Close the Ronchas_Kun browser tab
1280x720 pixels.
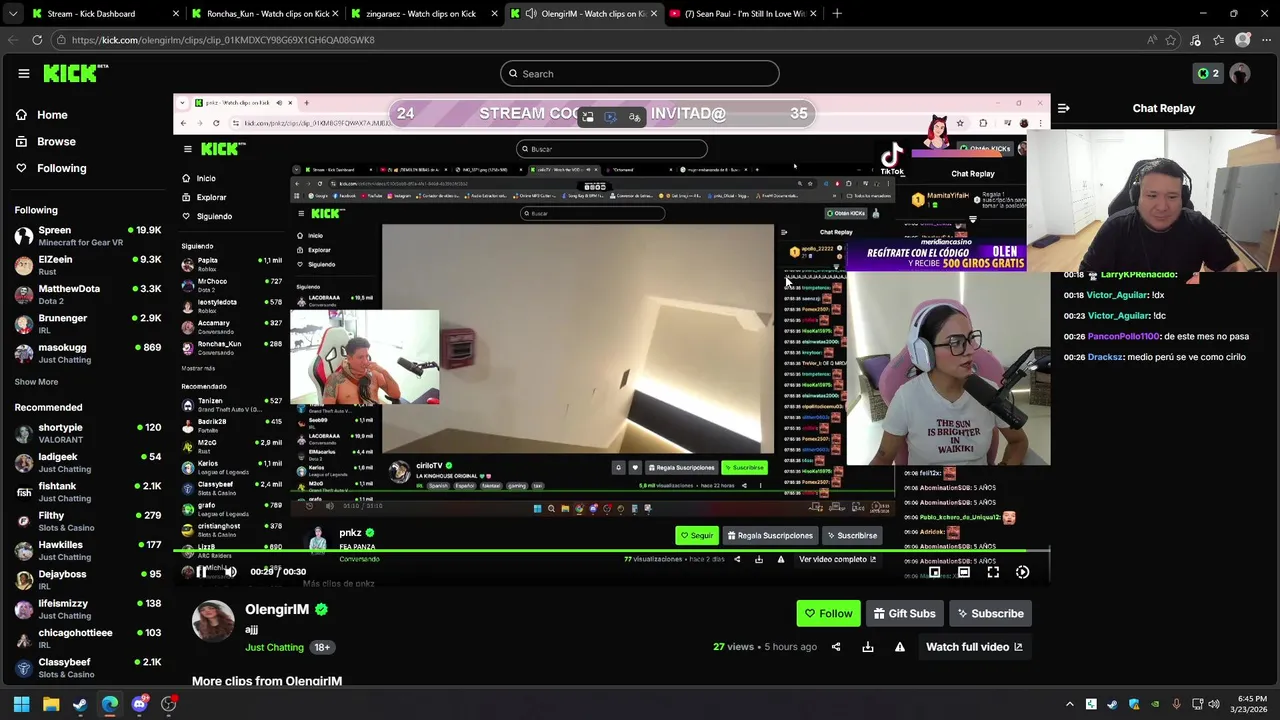(x=335, y=14)
